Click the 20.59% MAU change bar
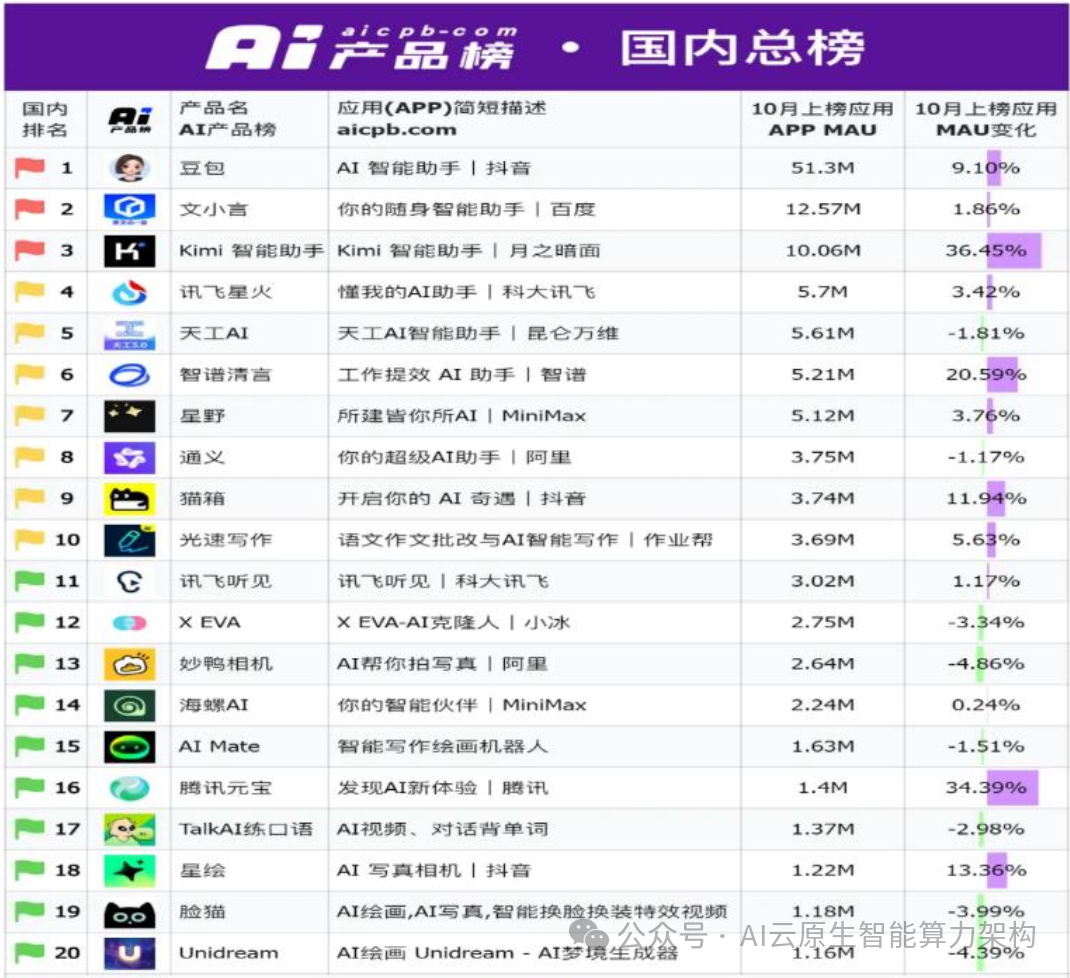1070x978 pixels. pyautogui.click(x=1003, y=375)
